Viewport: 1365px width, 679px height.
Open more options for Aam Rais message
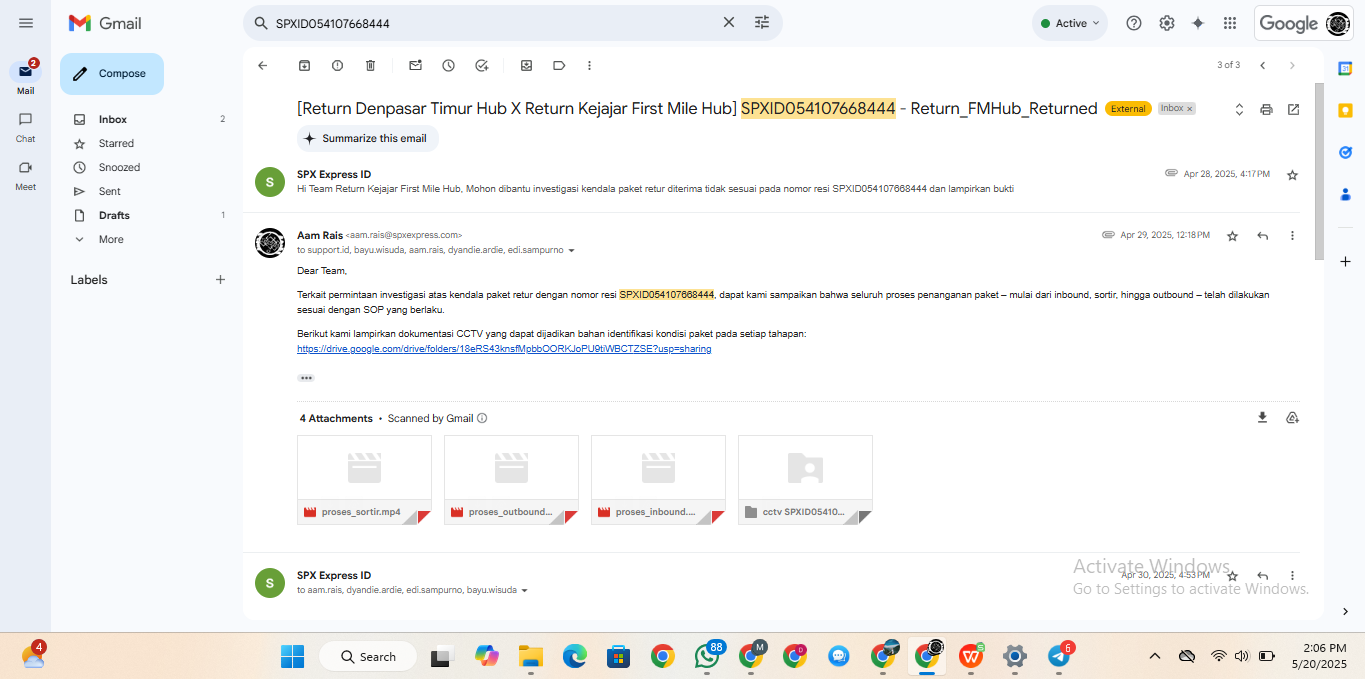(x=1292, y=236)
